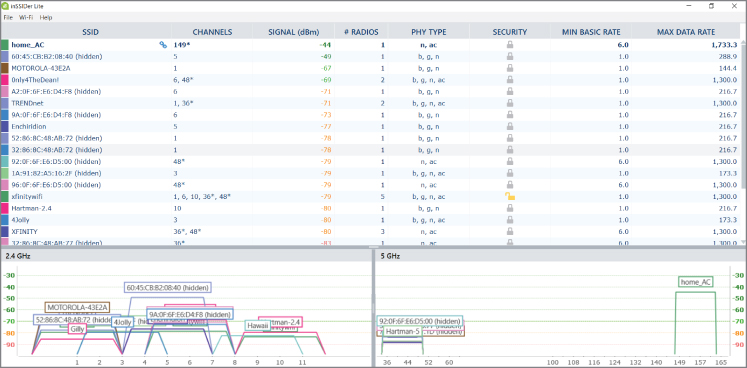Select the 96:0F:6F:E6:D5:00 (hidden) row
This screenshot has width=747, height=368.
(x=370, y=185)
